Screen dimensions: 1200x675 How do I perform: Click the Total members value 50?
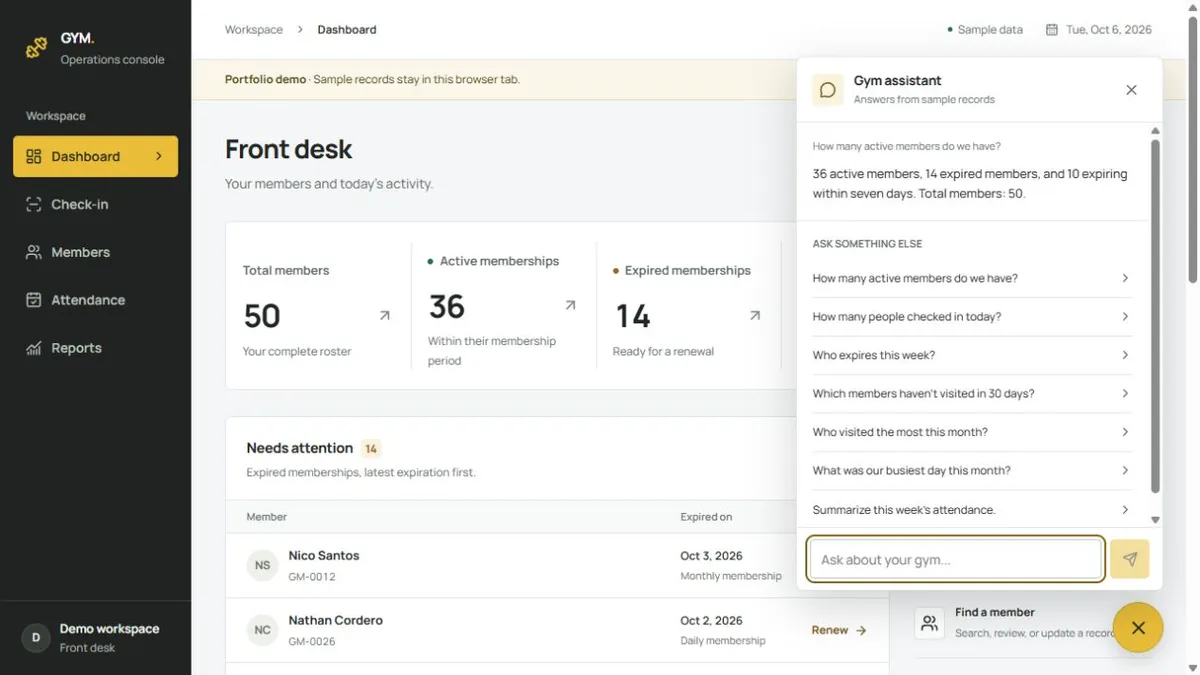(x=262, y=316)
